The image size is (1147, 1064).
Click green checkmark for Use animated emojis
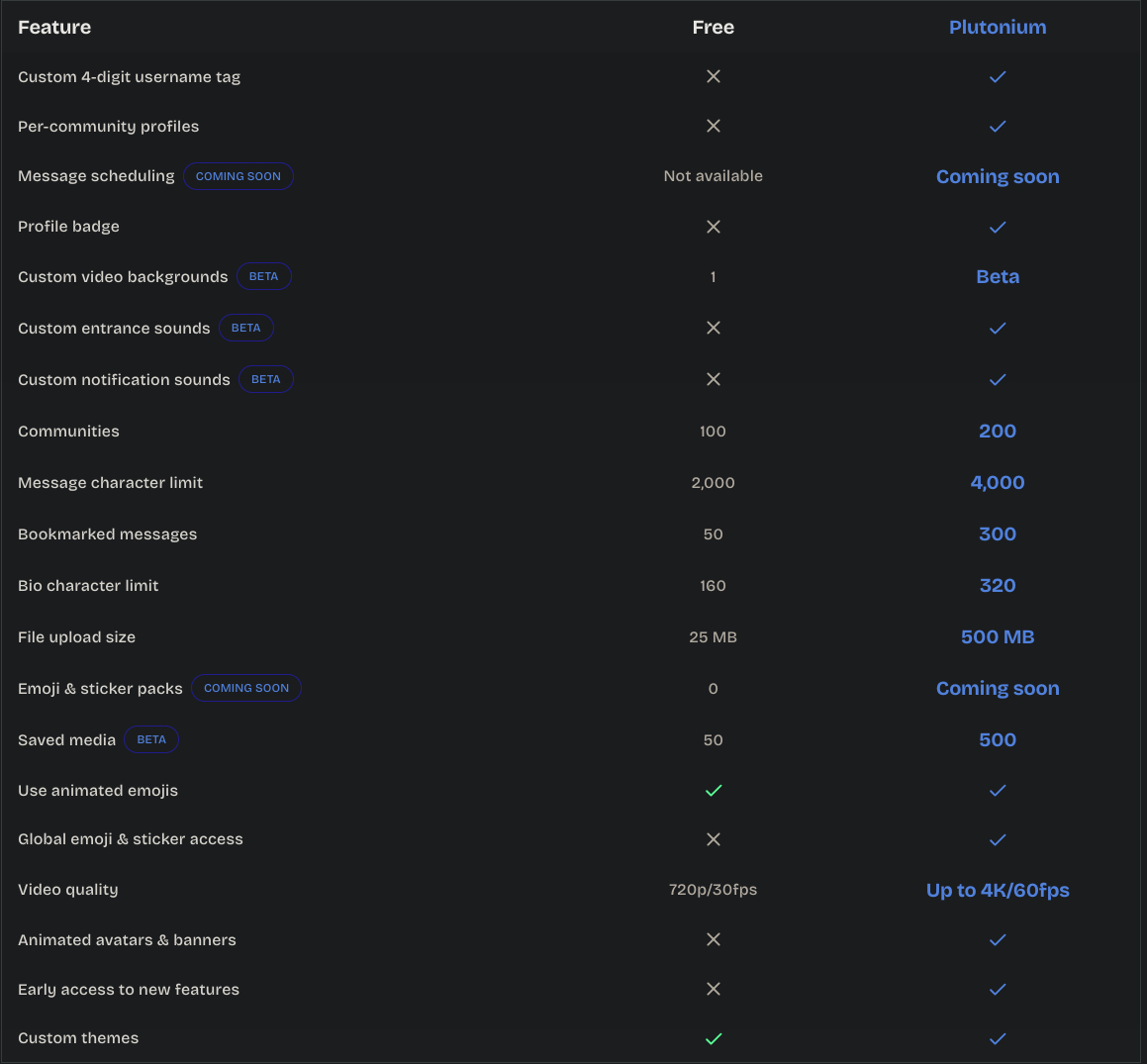(x=713, y=791)
